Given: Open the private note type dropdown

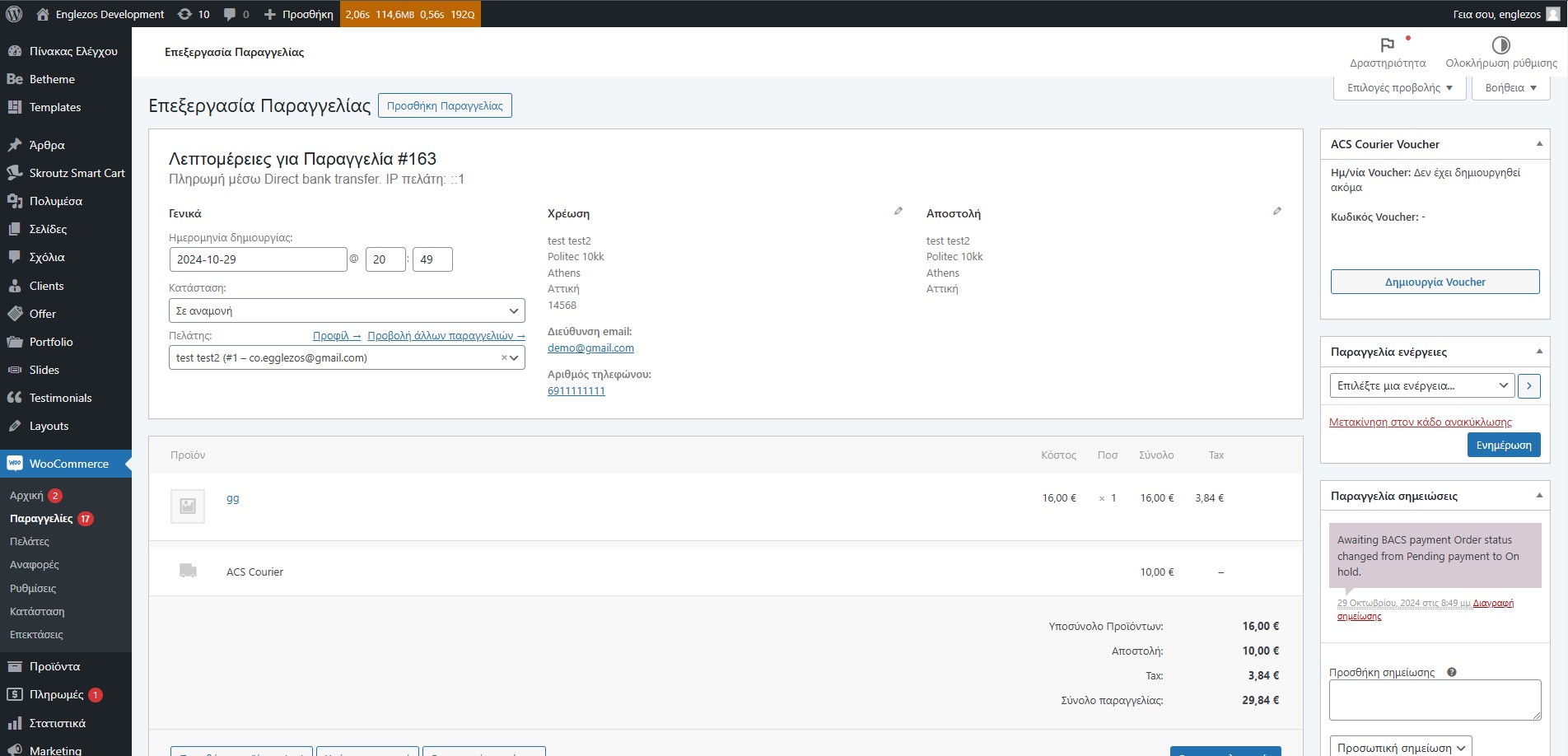Looking at the screenshot, I should pyautogui.click(x=1400, y=748).
